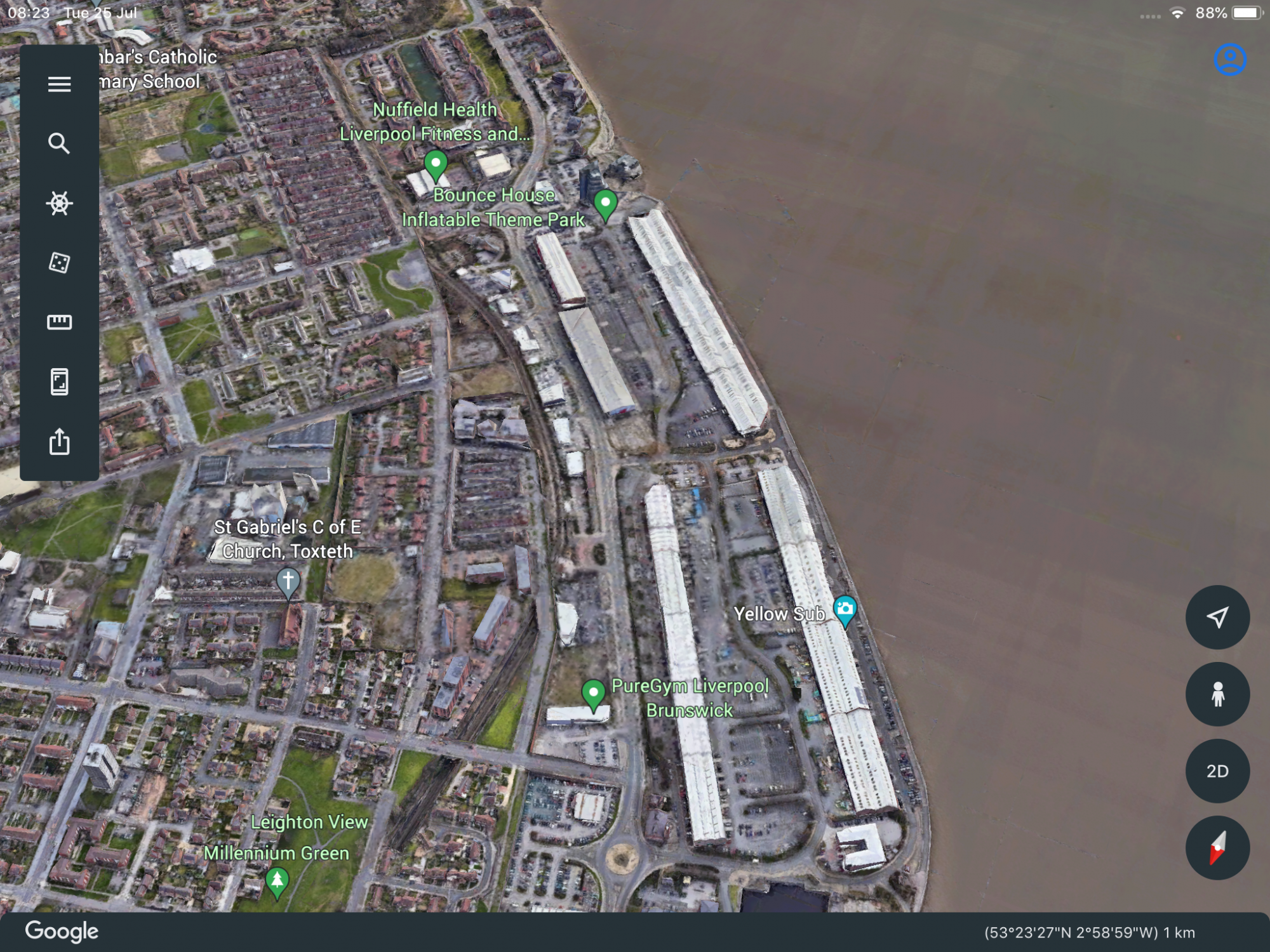Tap the Wi-Fi status icon
Viewport: 1270px width, 952px height.
[x=1177, y=13]
